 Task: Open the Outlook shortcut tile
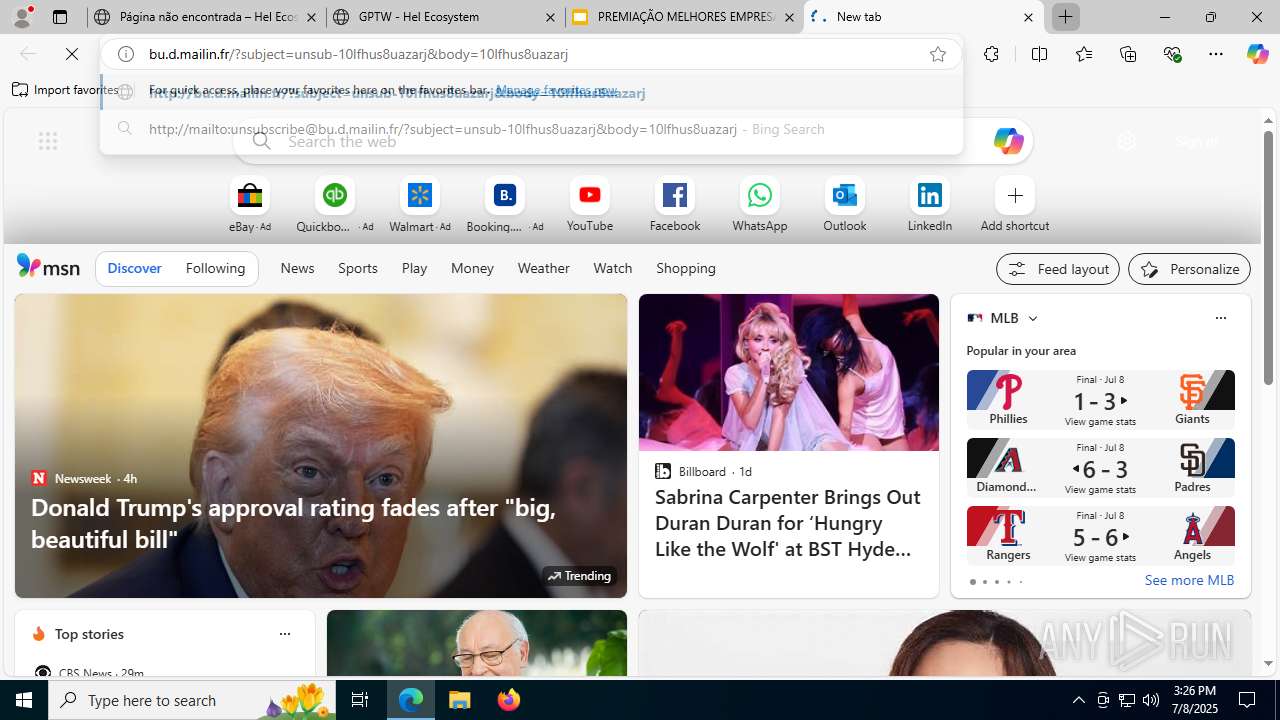click(x=845, y=205)
